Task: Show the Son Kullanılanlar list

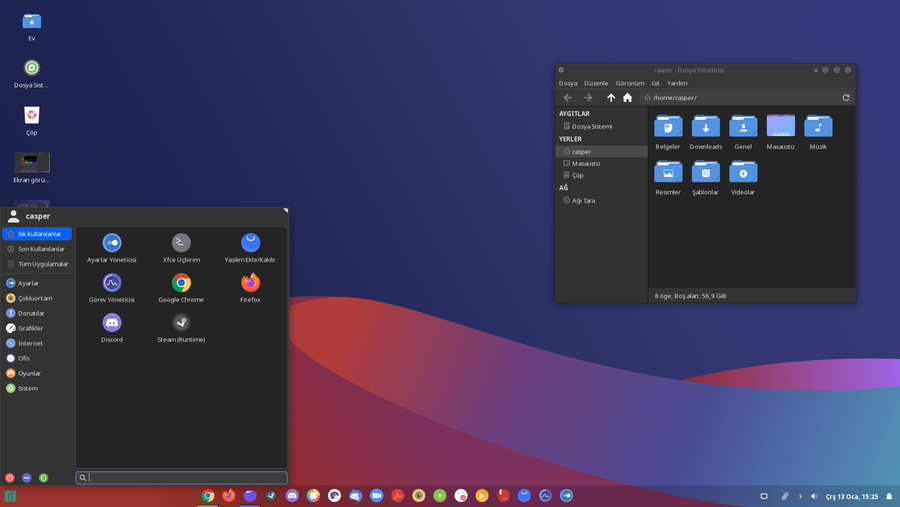Action: coord(38,249)
